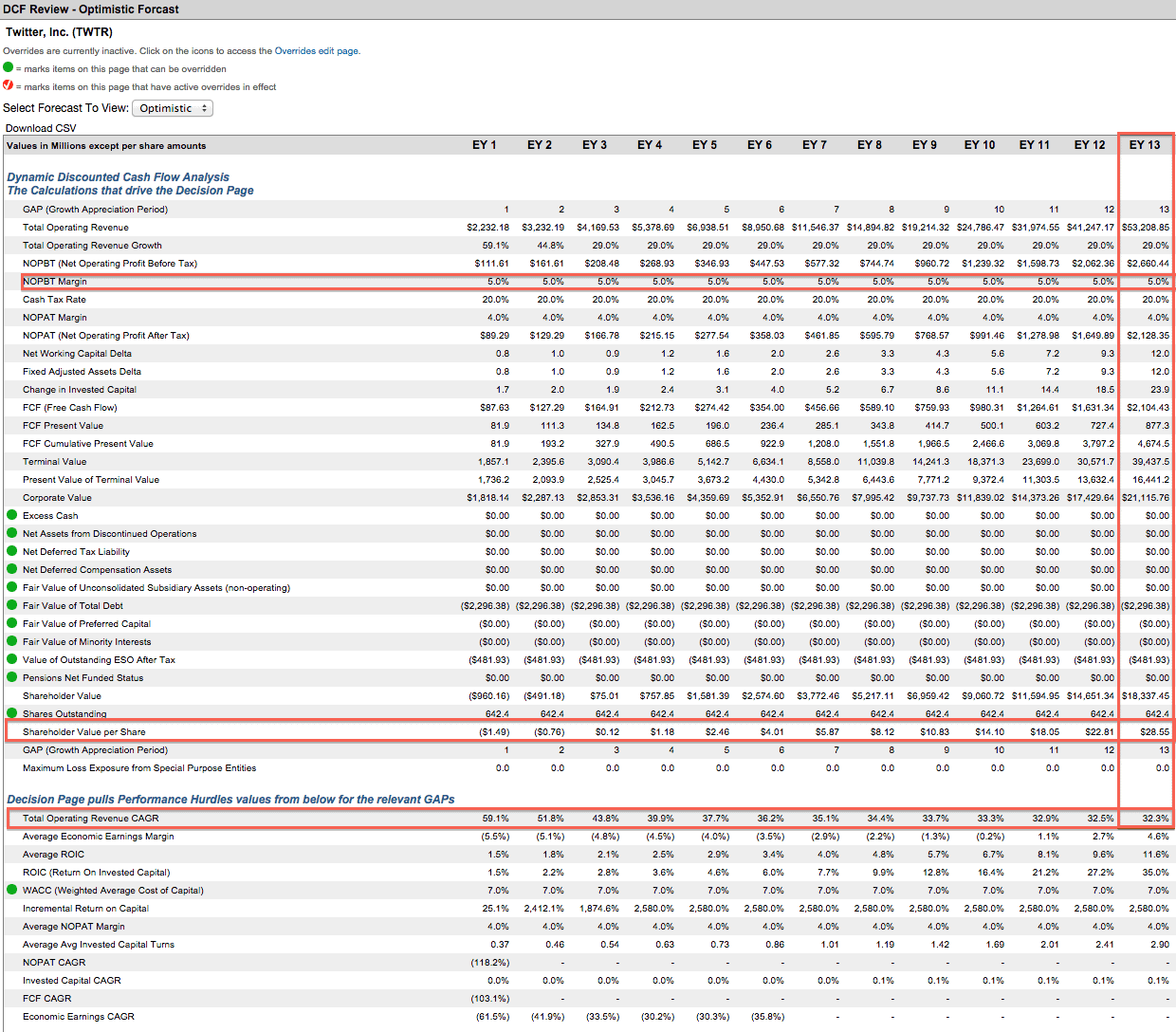Image resolution: width=1176 pixels, height=1032 pixels.
Task: Open override for Fair Value of Minority Interests
Action: (12, 641)
